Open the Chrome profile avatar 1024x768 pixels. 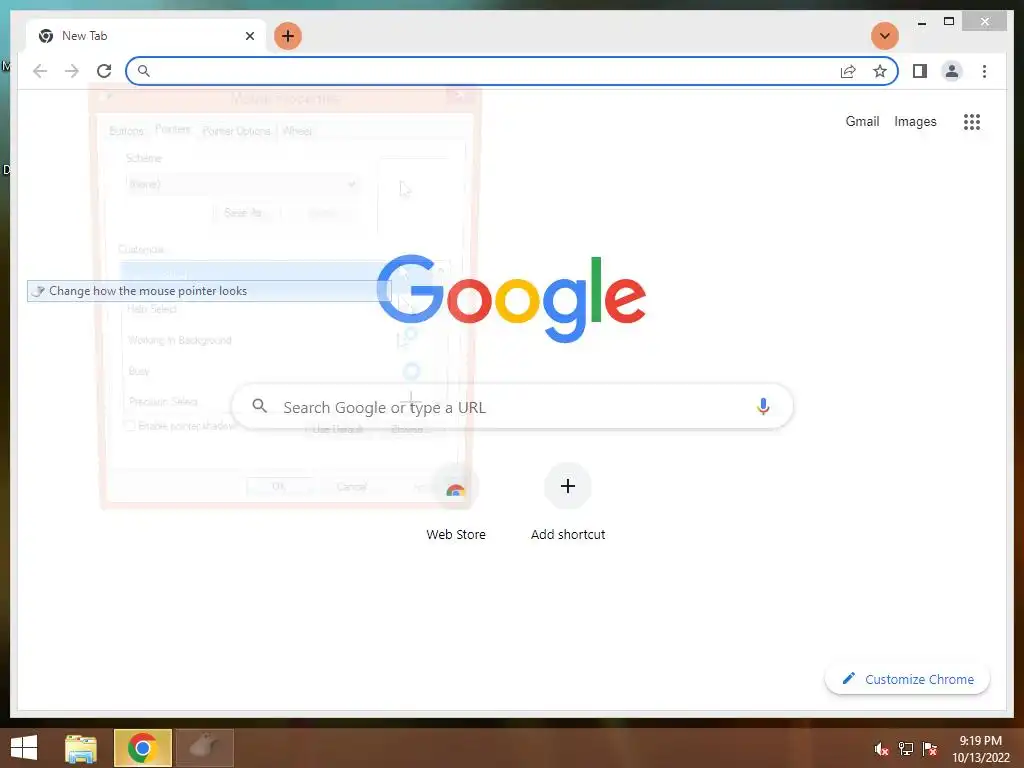tap(952, 71)
